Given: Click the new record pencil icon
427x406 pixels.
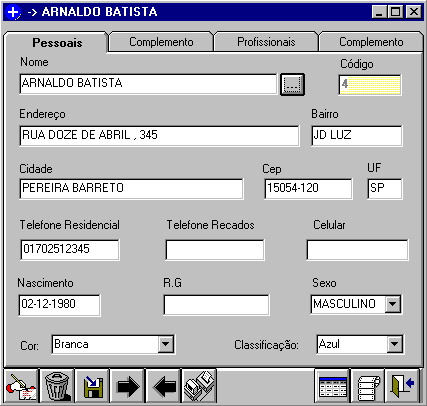Looking at the screenshot, I should pyautogui.click(x=21, y=386).
